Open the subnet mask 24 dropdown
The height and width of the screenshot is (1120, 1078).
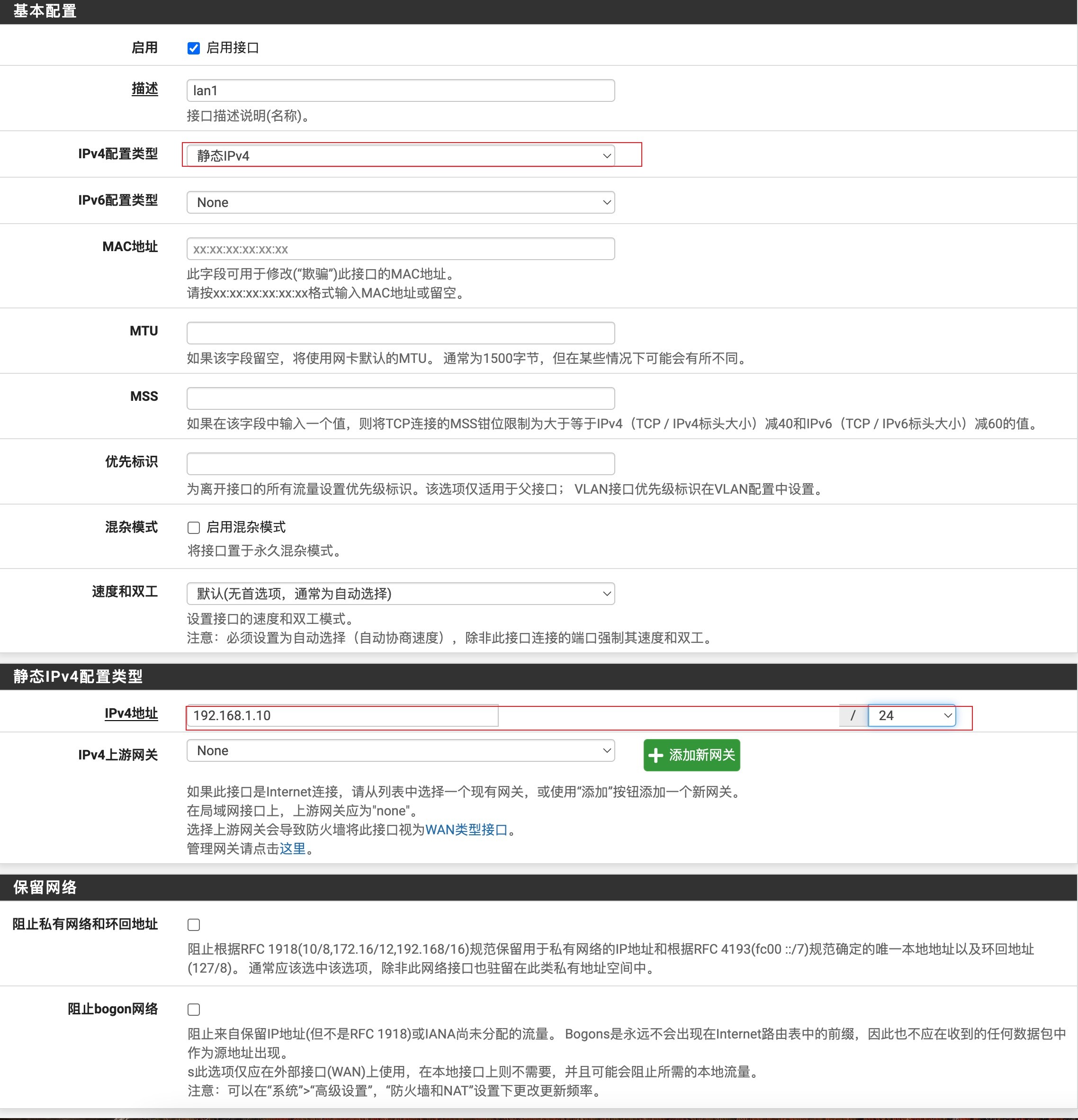(912, 715)
